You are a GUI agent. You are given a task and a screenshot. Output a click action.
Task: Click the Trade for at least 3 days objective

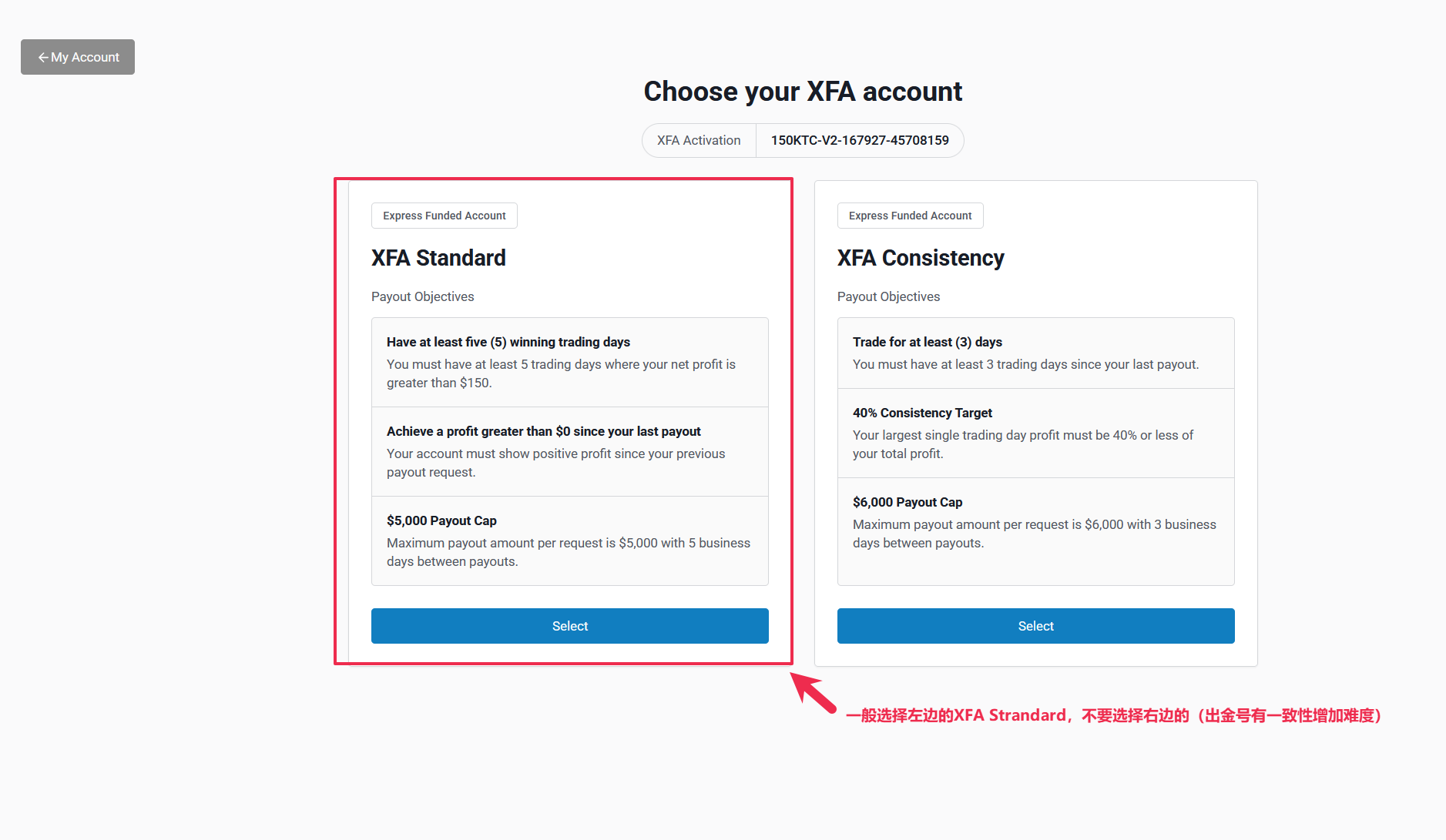tap(1036, 353)
